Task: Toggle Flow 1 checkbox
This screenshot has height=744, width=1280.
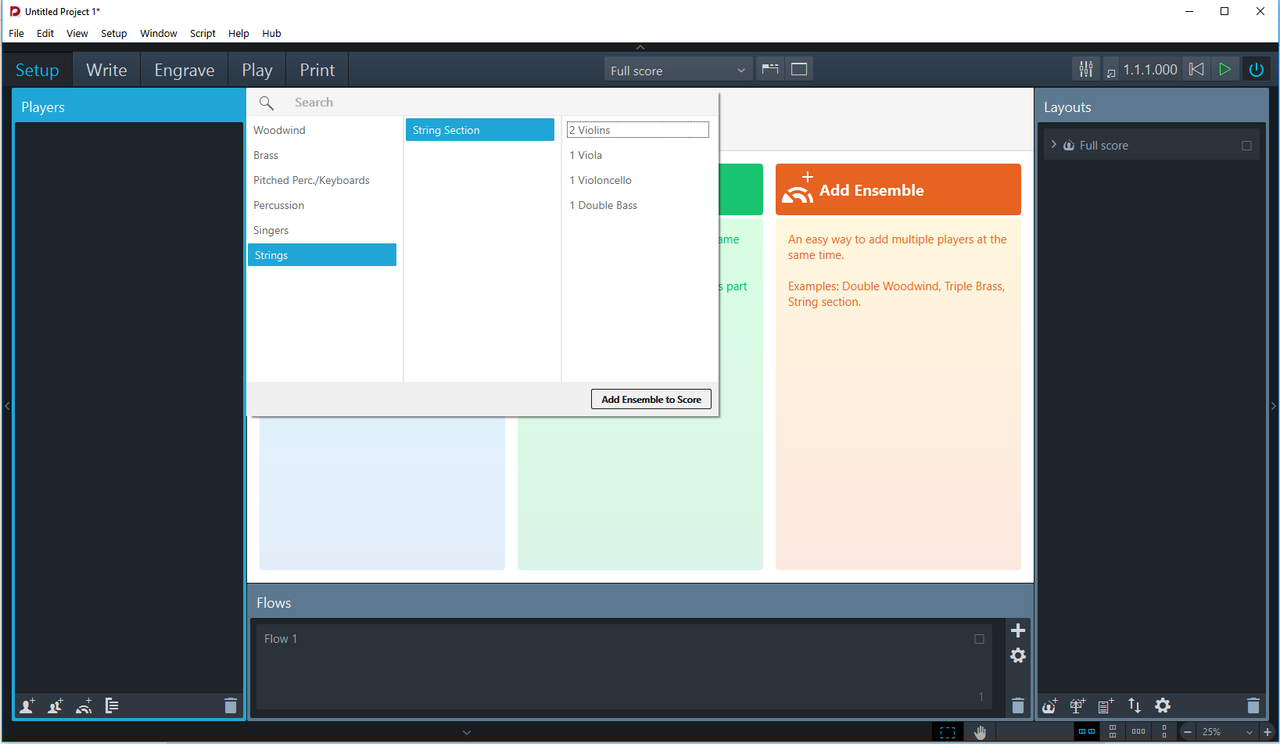Action: coord(979,639)
